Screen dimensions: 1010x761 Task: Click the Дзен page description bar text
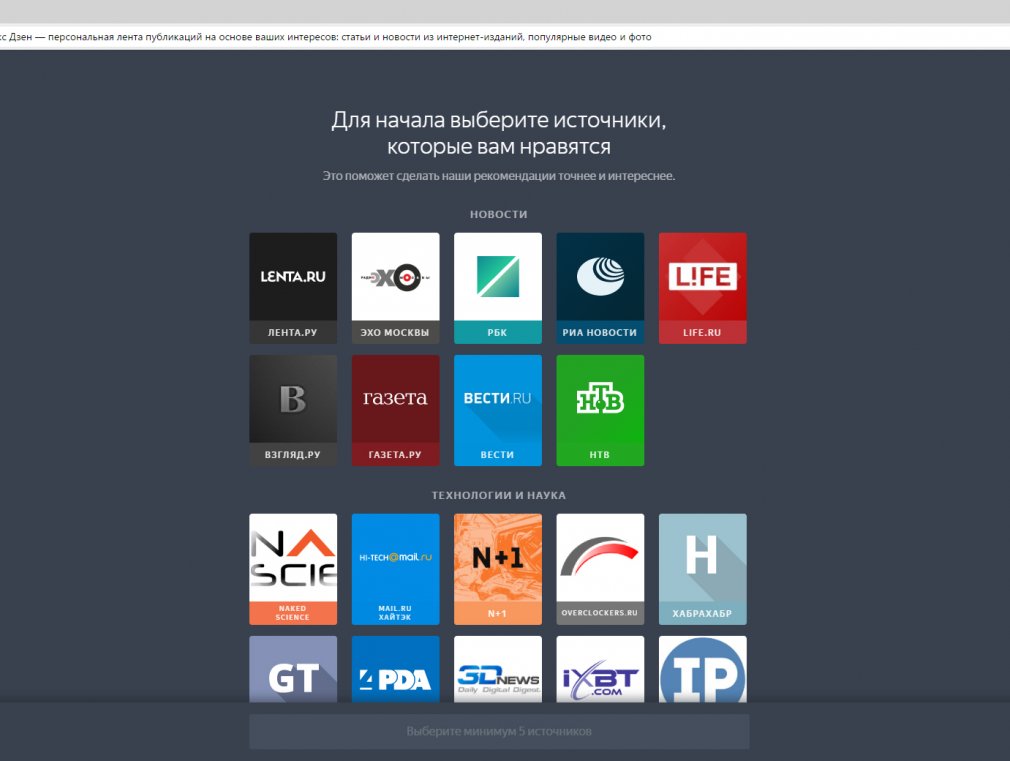point(326,37)
